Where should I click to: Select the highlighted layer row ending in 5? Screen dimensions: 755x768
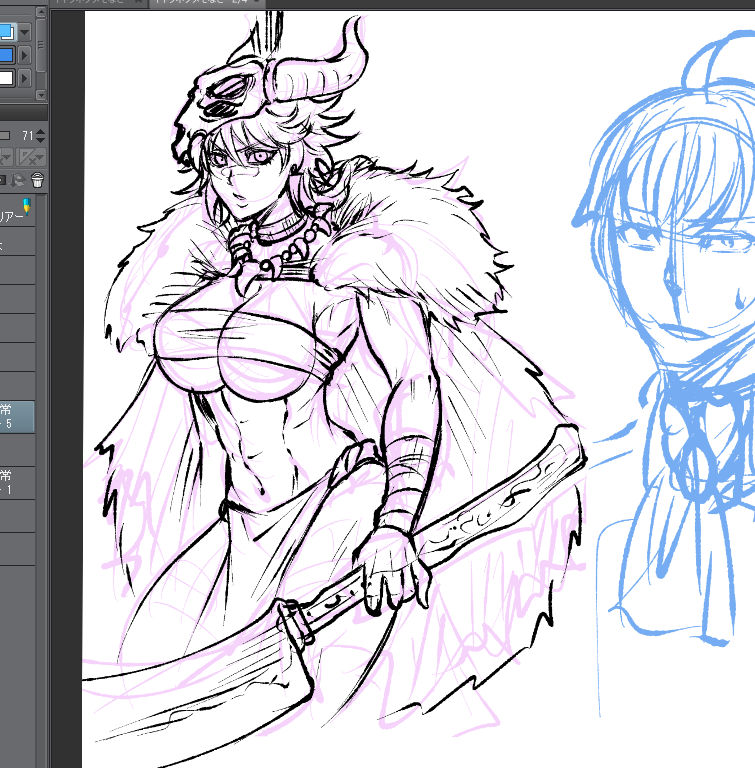17,416
